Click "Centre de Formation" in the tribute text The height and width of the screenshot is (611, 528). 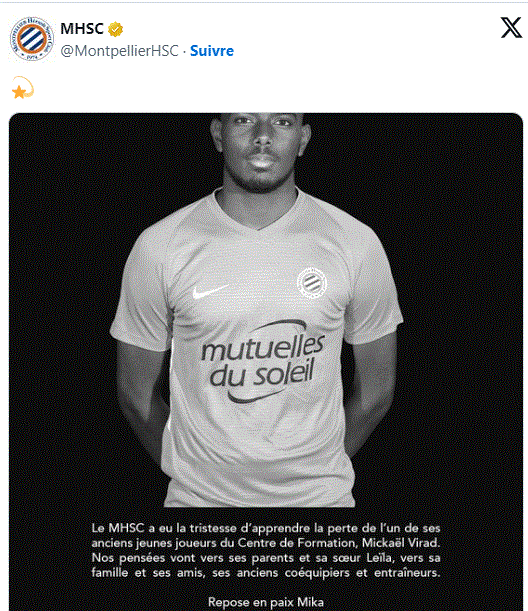(x=295, y=543)
